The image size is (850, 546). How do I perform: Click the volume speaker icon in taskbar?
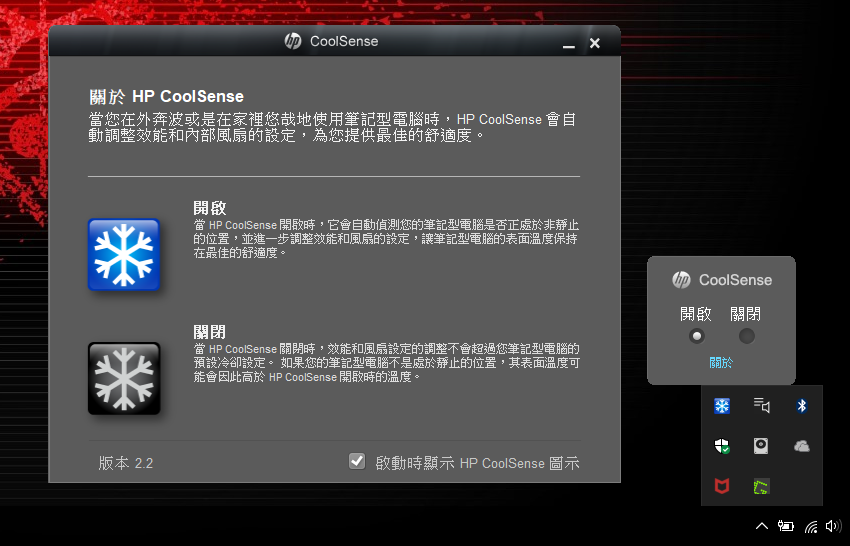tap(833, 526)
